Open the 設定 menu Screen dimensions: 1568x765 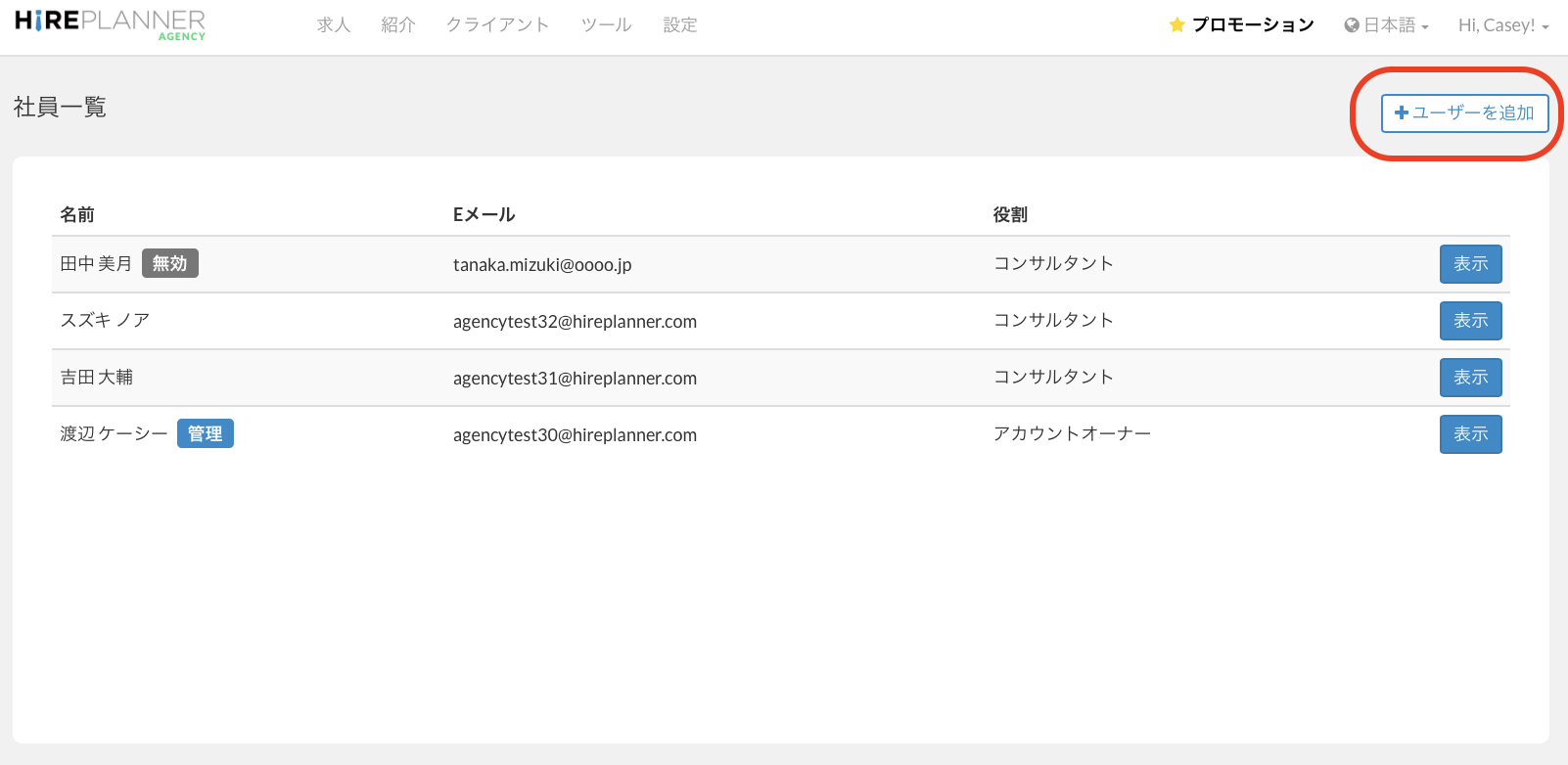point(680,25)
